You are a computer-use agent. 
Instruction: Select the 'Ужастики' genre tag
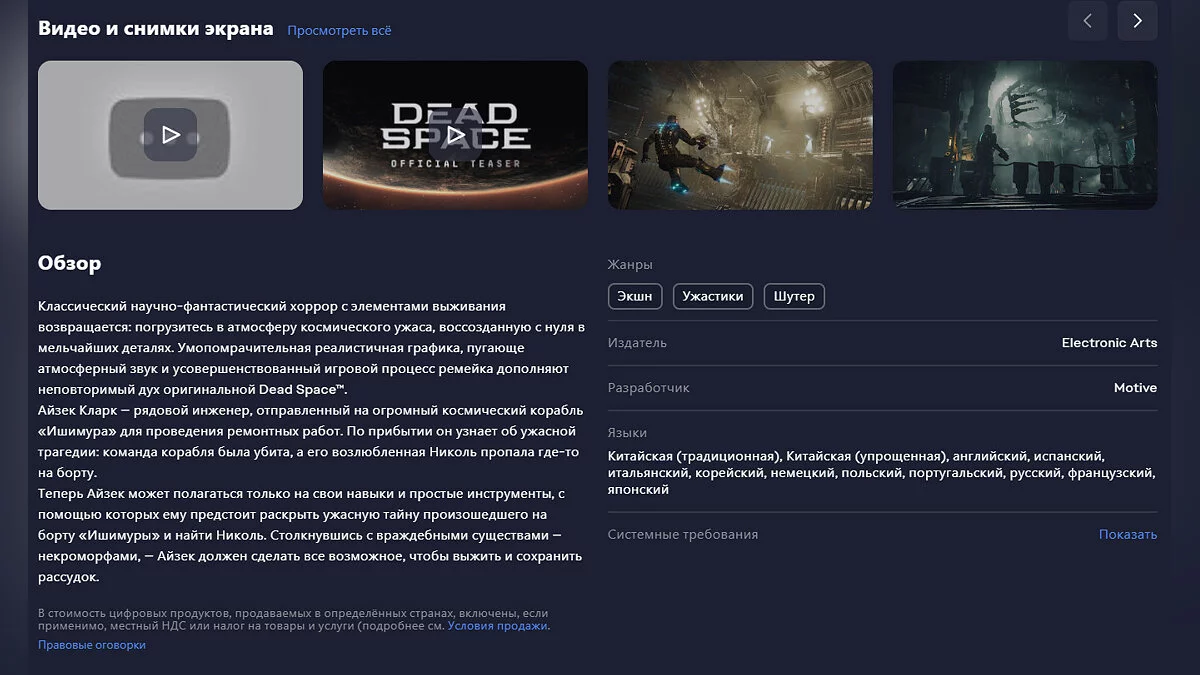click(x=713, y=296)
